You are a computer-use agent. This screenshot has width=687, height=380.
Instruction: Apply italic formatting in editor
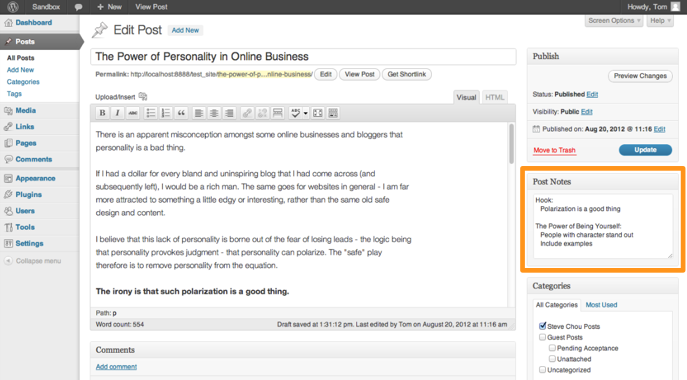click(x=117, y=113)
